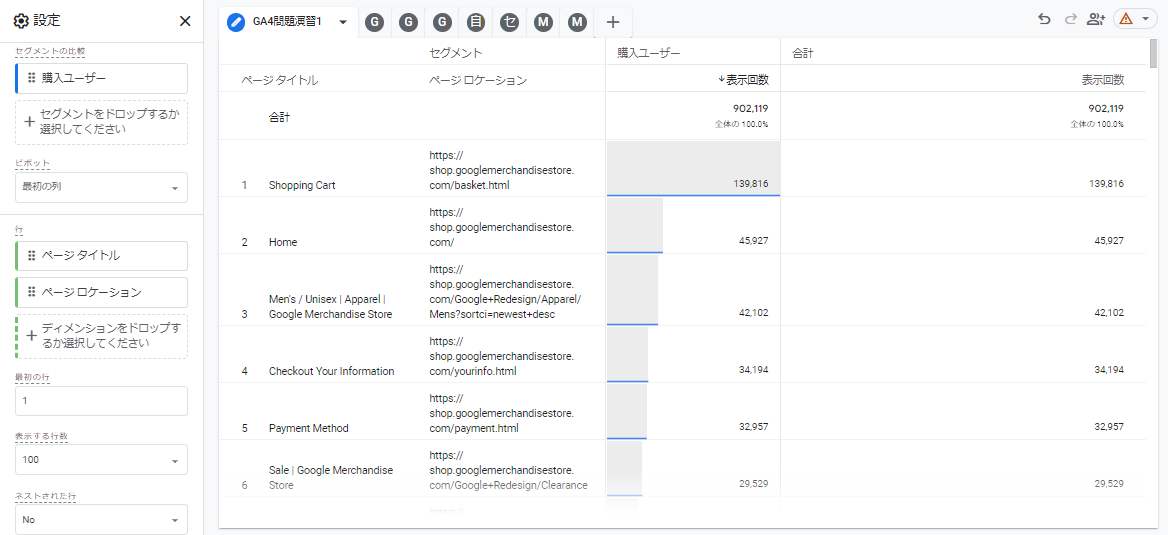Click the 表示する行数 label
This screenshot has height=535, width=1168.
pyautogui.click(x=41, y=435)
